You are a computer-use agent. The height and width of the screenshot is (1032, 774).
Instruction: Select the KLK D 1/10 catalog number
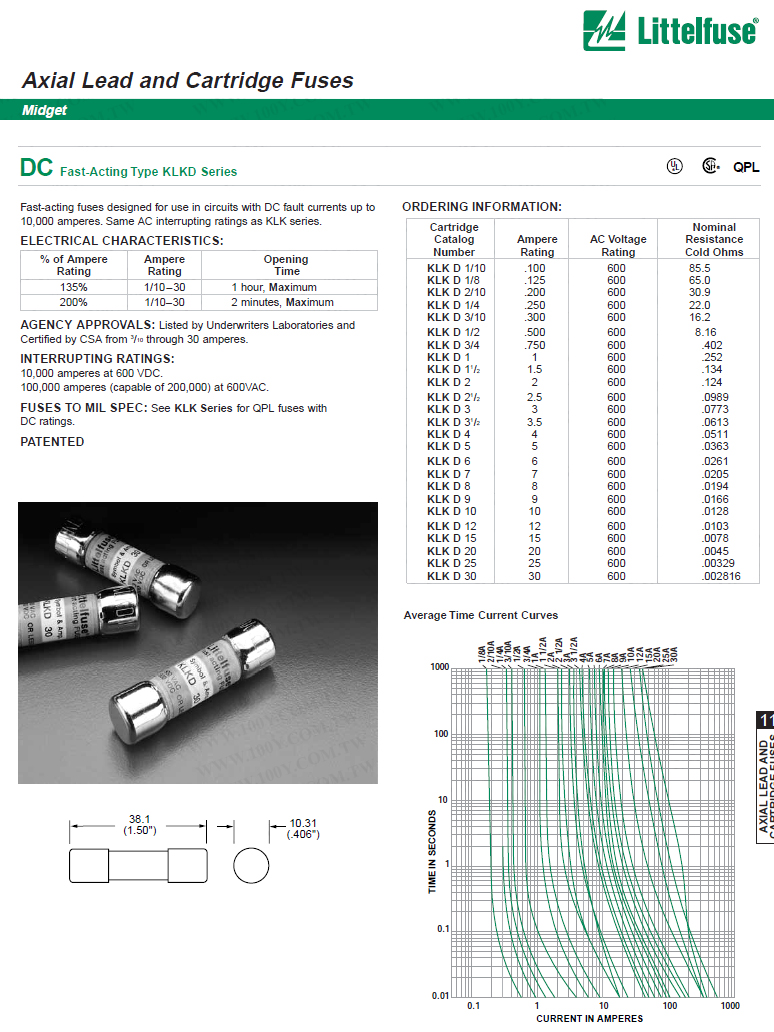click(454, 269)
